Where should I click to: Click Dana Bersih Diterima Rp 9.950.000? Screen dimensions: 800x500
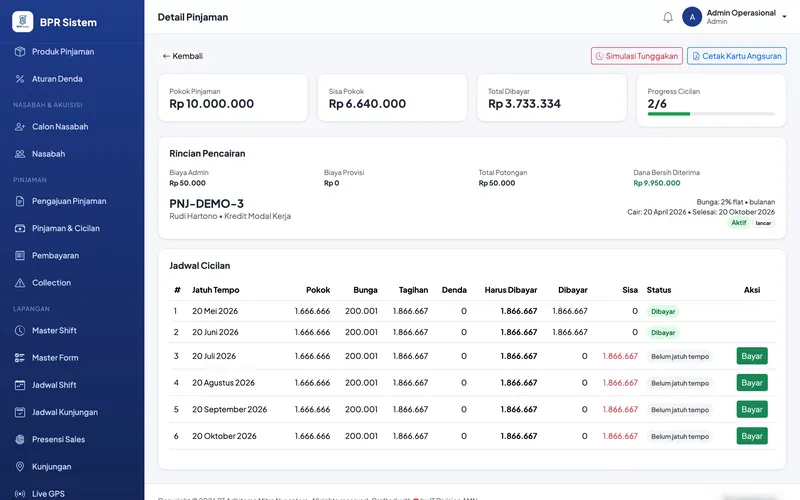[657, 183]
